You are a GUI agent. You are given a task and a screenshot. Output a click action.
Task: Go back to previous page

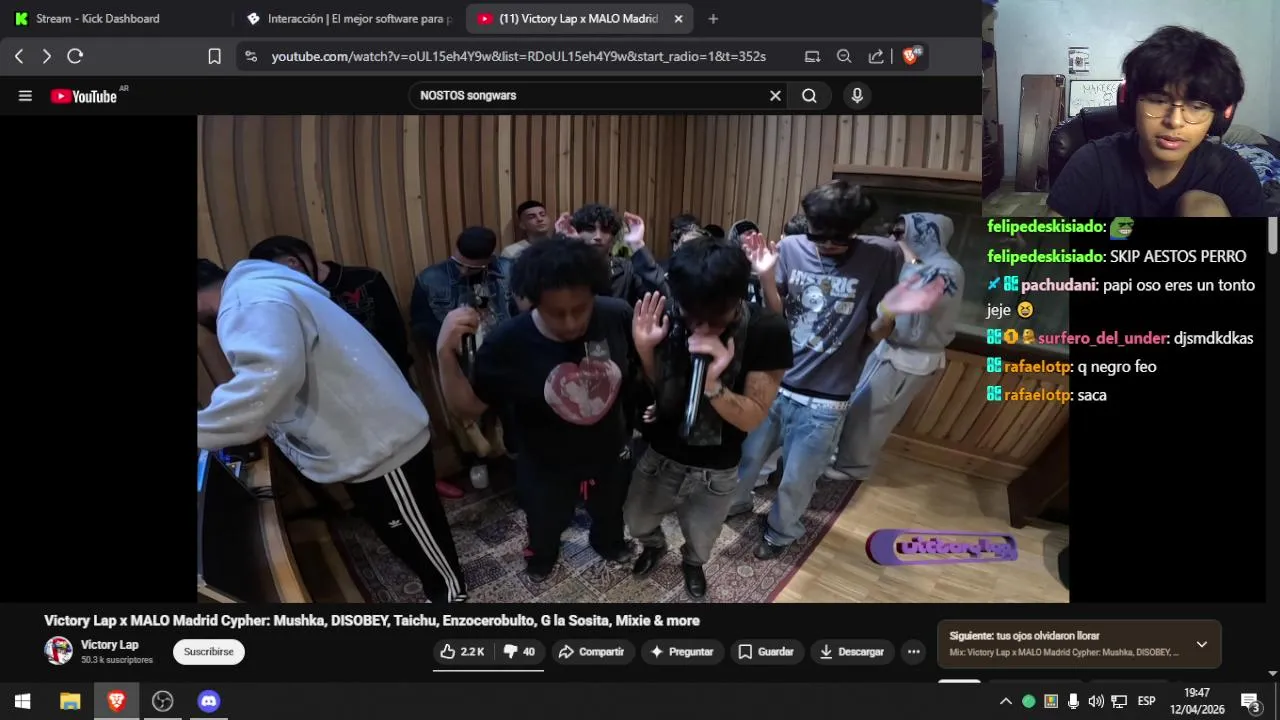point(19,57)
